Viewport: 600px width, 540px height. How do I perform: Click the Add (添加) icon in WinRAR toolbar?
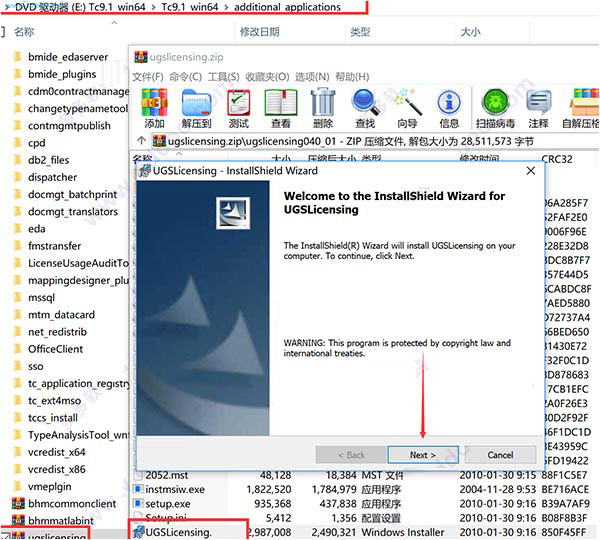pyautogui.click(x=154, y=109)
